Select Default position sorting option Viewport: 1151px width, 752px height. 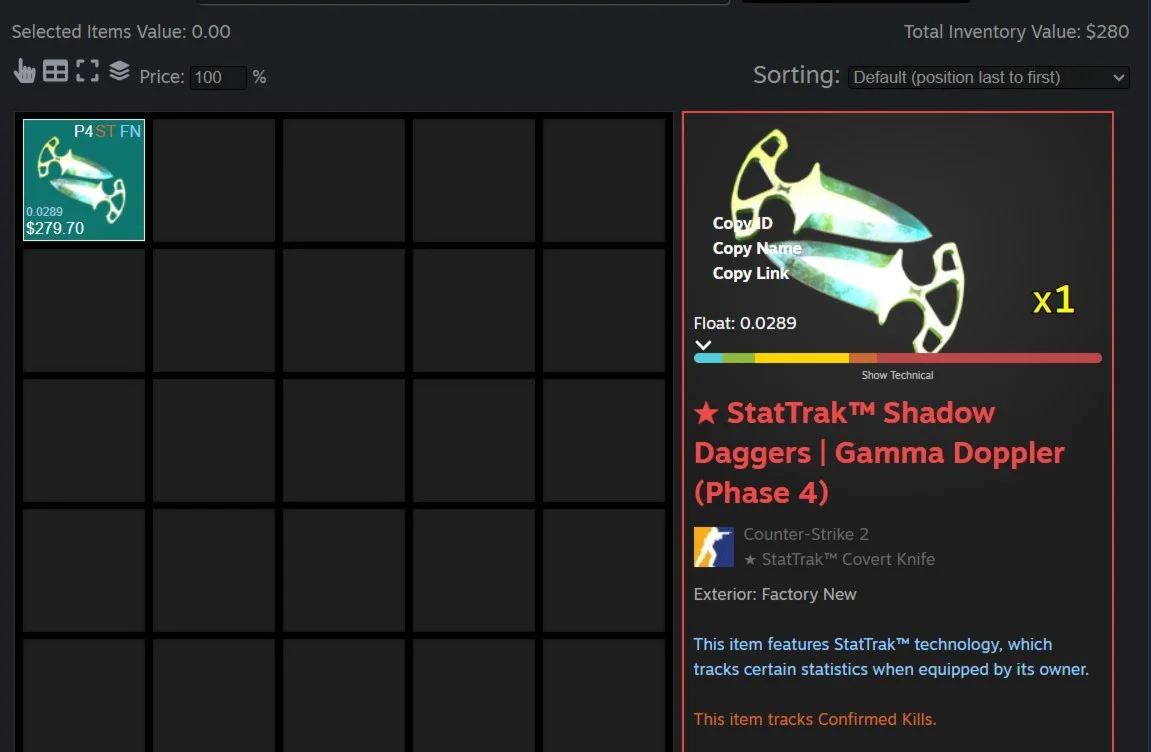[x=988, y=77]
